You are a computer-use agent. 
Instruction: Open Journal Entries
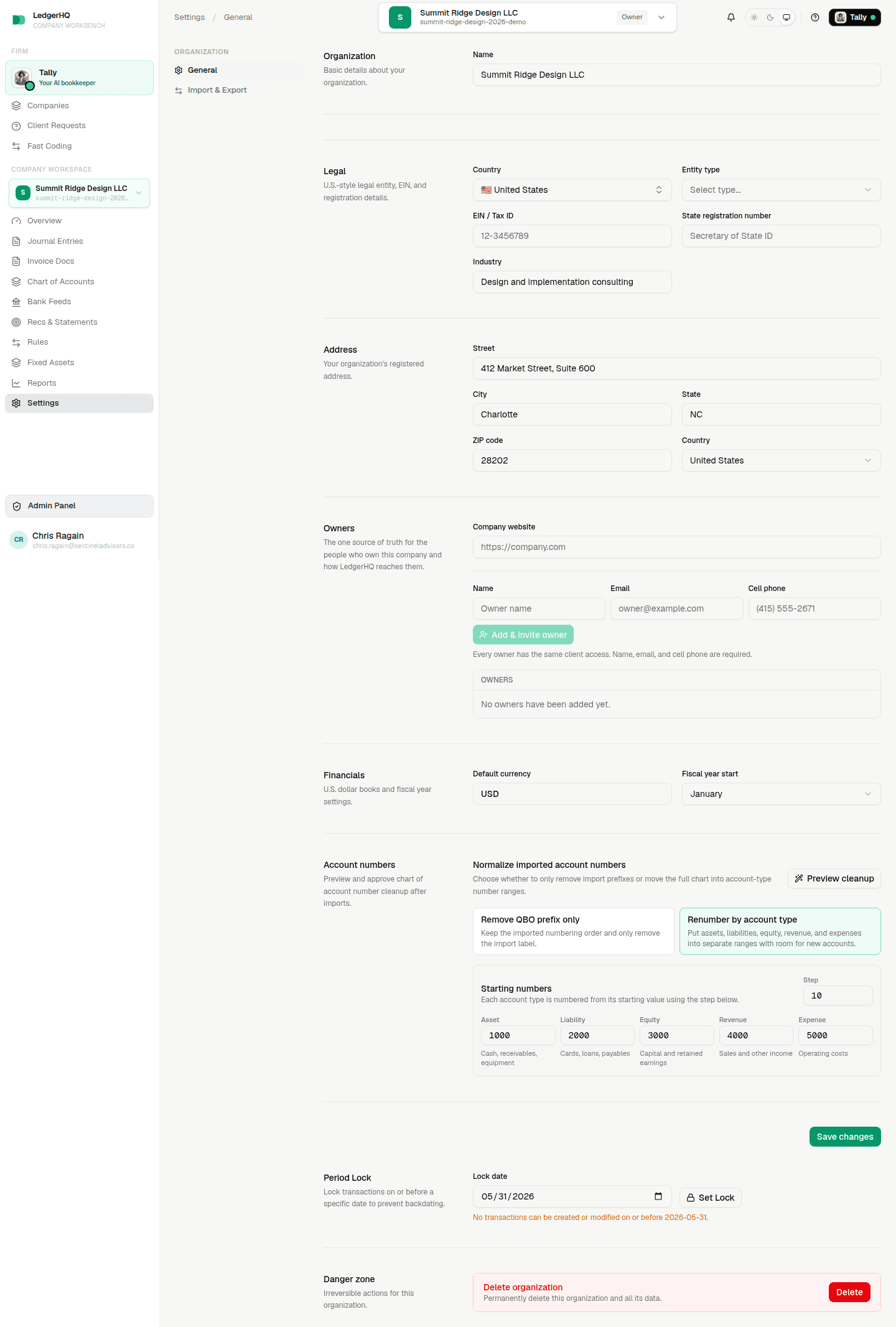click(79, 241)
